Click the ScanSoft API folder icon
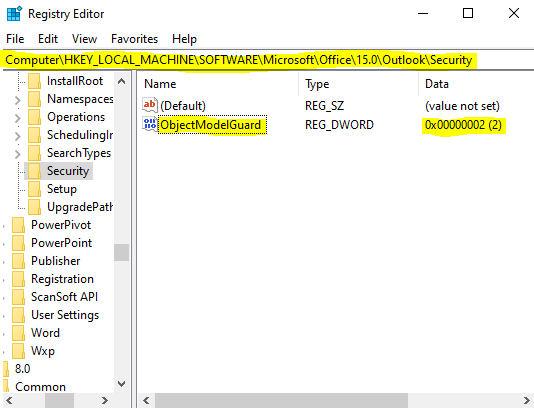The height and width of the screenshot is (408, 534). (x=18, y=297)
